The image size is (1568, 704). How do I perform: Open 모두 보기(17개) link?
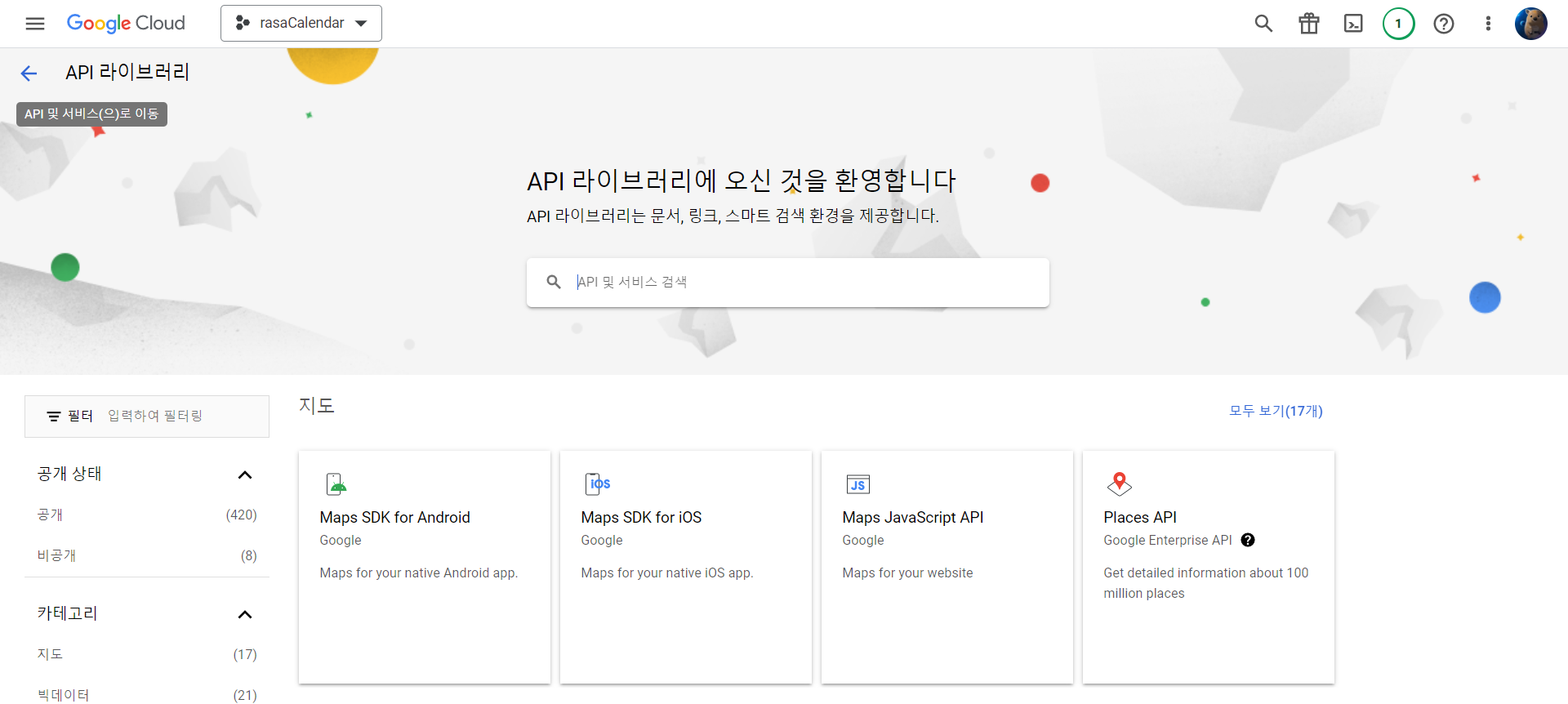coord(1276,411)
